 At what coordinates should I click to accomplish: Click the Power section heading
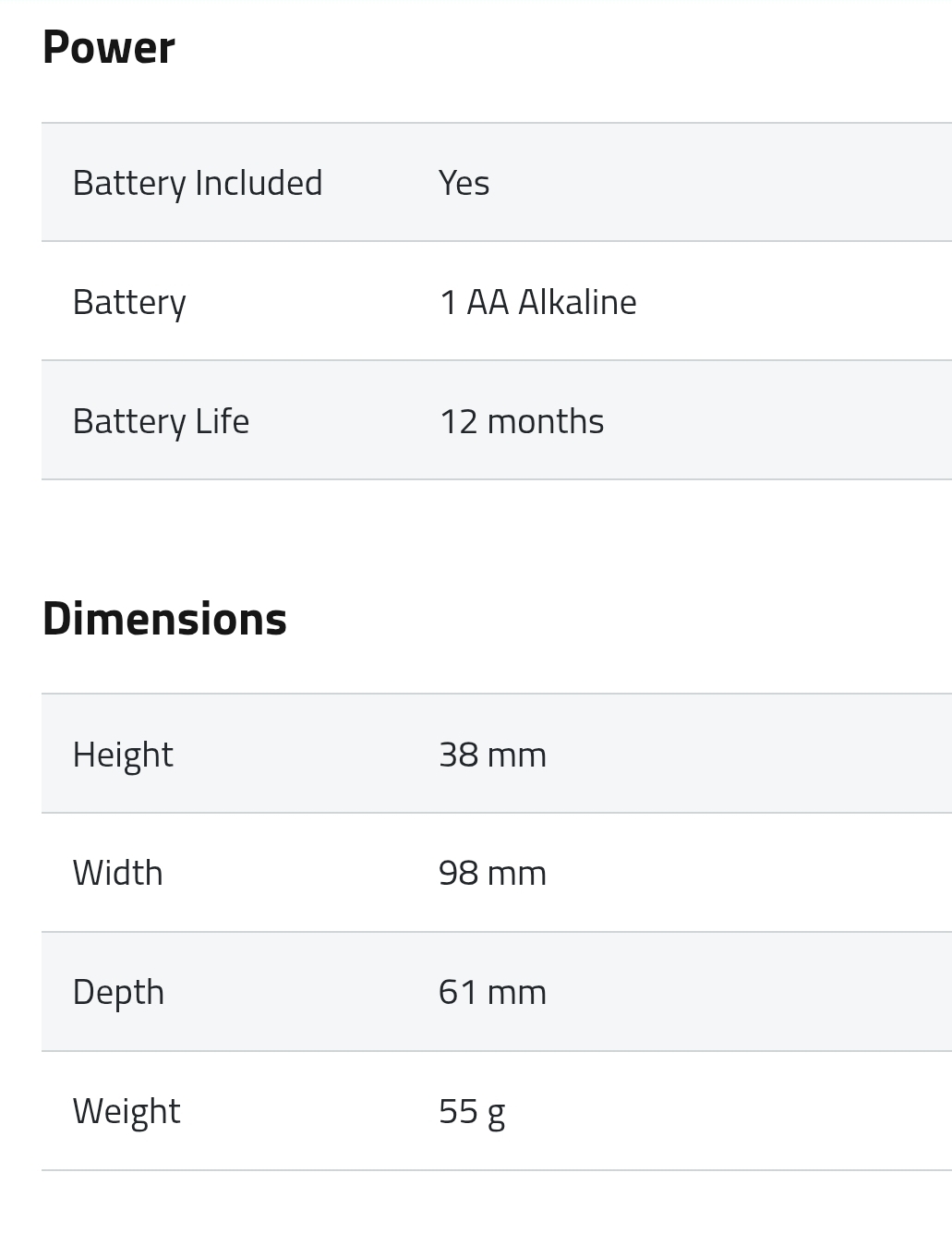(108, 47)
